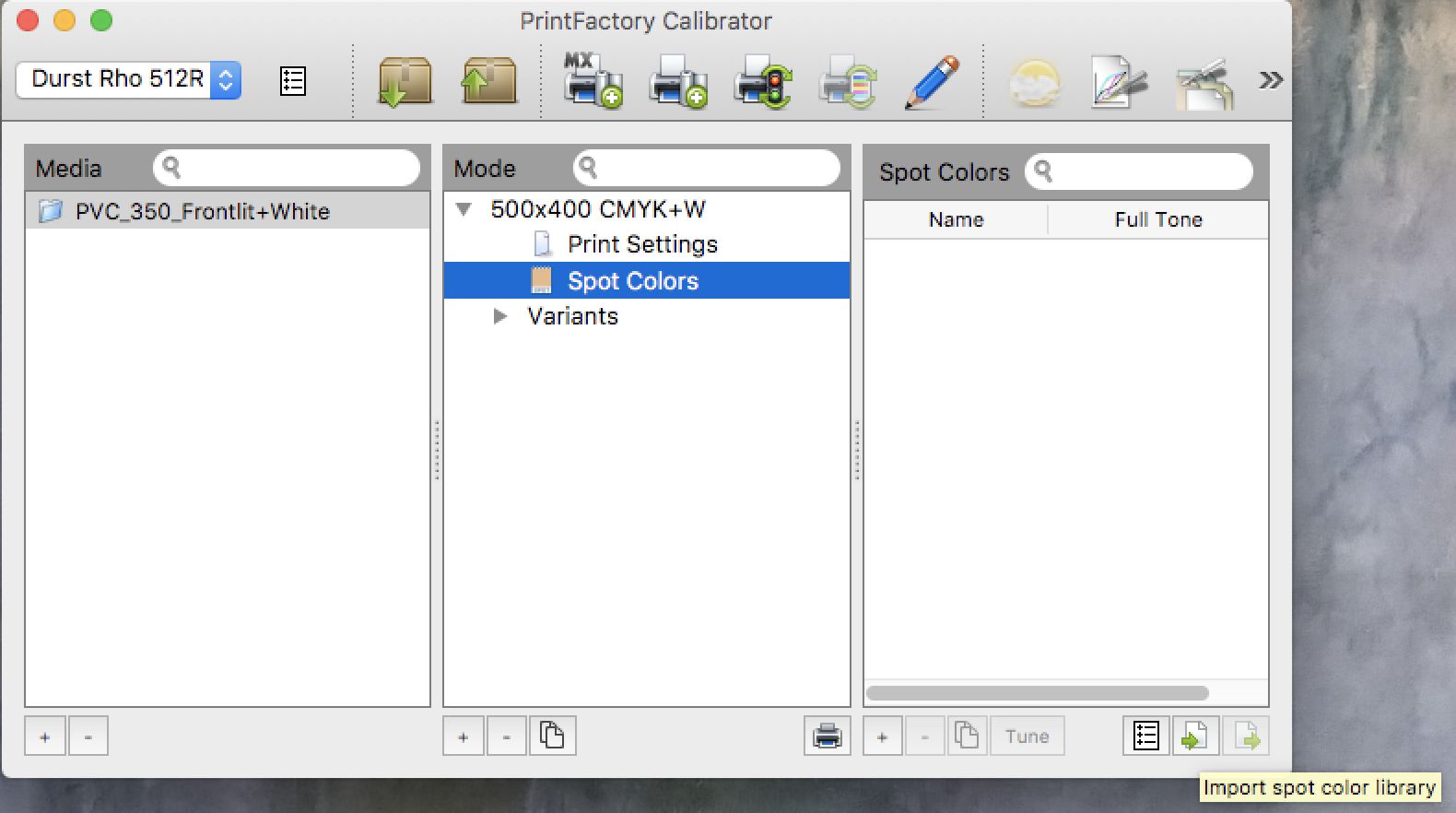Image resolution: width=1456 pixels, height=813 pixels.
Task: Click the duplicate mode icon
Action: (552, 736)
